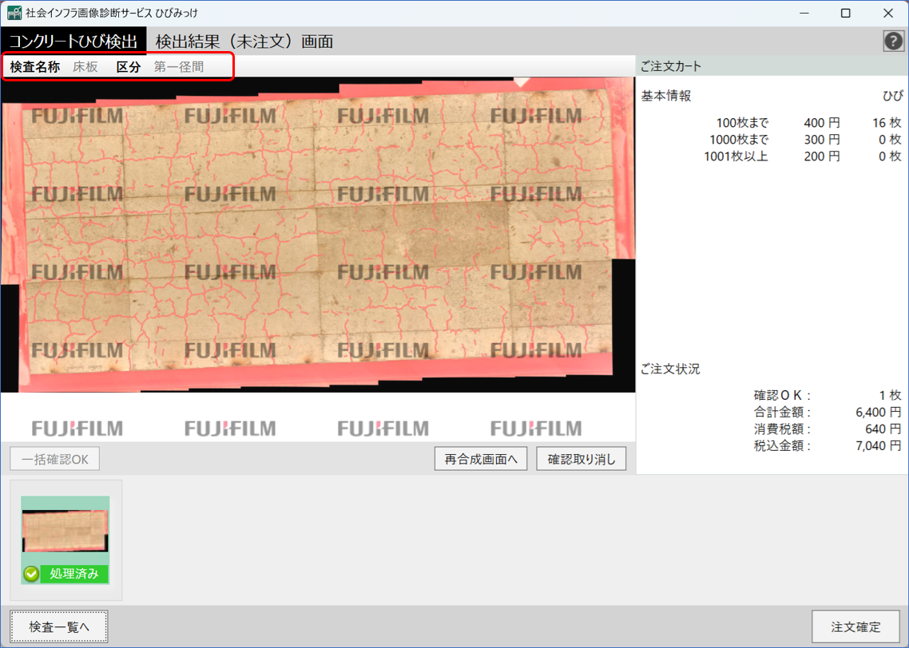The height and width of the screenshot is (648, 909).
Task: Click the 400 円 price value
Action: click(821, 123)
